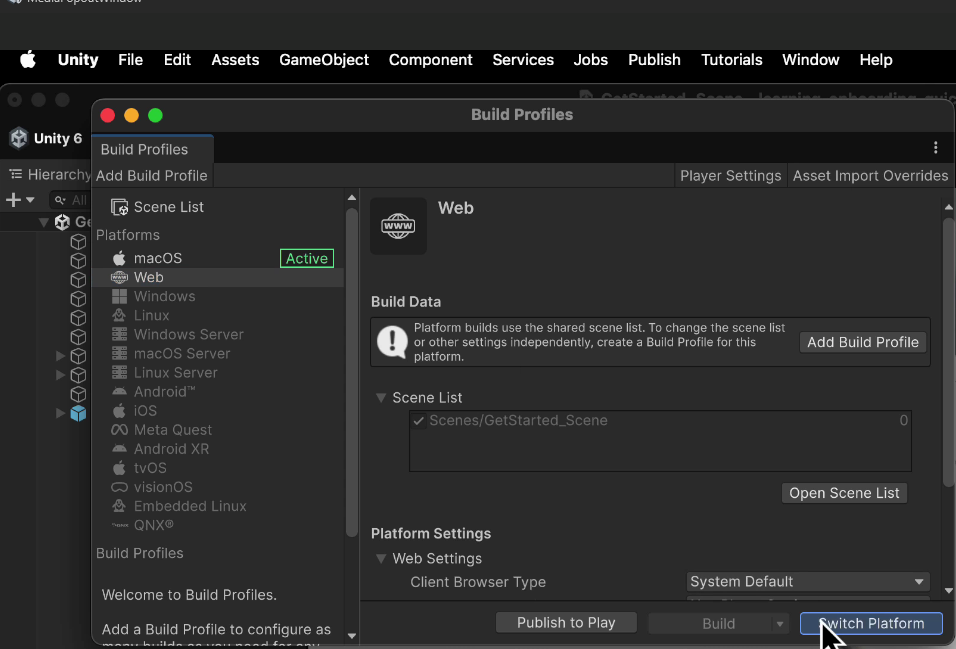Click platform list scrollbar down arrow
This screenshot has width=956, height=649.
[352, 636]
